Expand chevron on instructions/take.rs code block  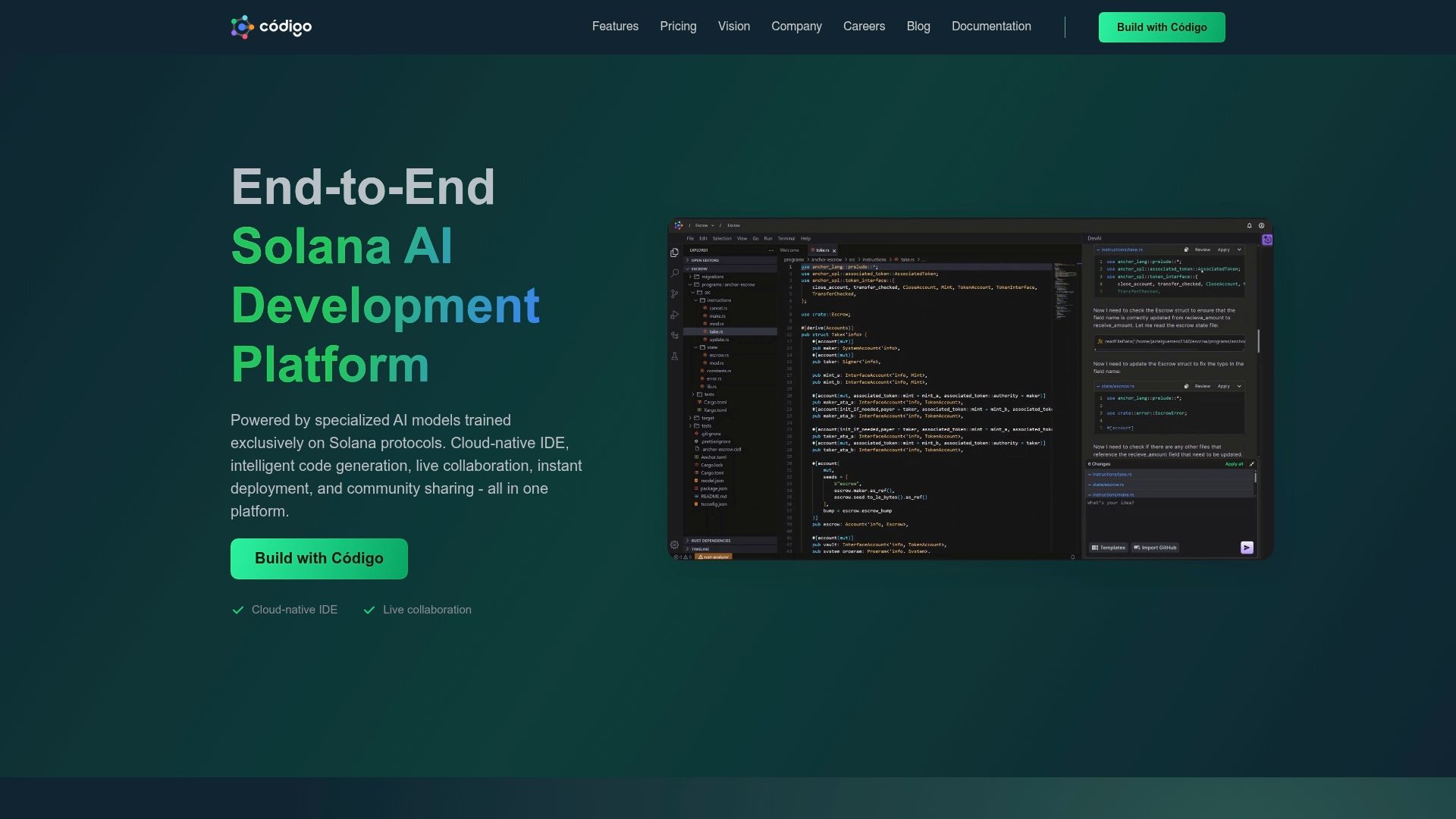(1239, 249)
